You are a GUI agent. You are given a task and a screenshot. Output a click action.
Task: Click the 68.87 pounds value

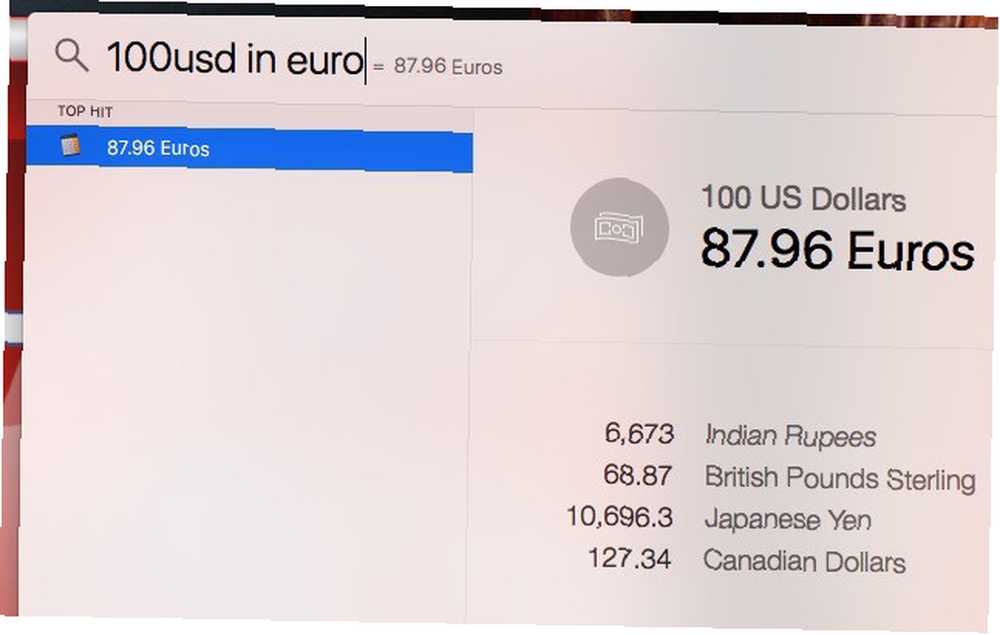637,476
